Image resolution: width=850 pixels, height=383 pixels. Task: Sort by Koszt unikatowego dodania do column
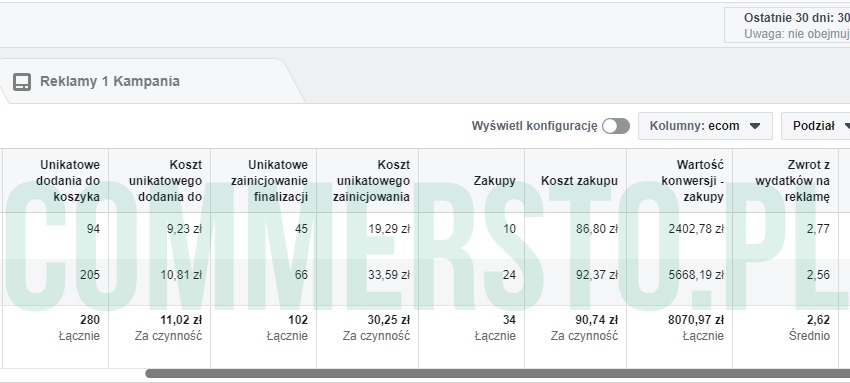pos(159,180)
